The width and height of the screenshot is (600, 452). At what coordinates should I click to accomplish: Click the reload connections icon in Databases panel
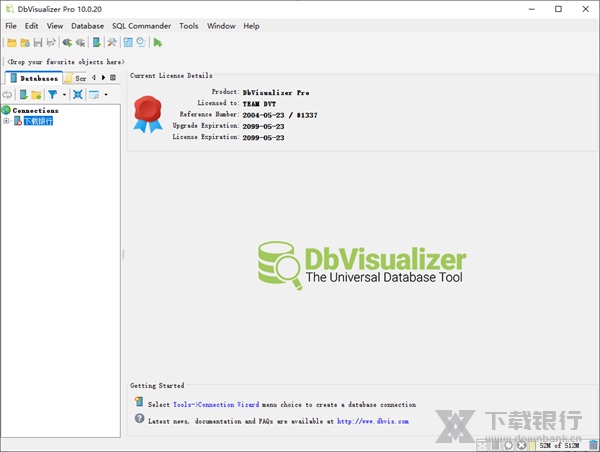(7, 94)
